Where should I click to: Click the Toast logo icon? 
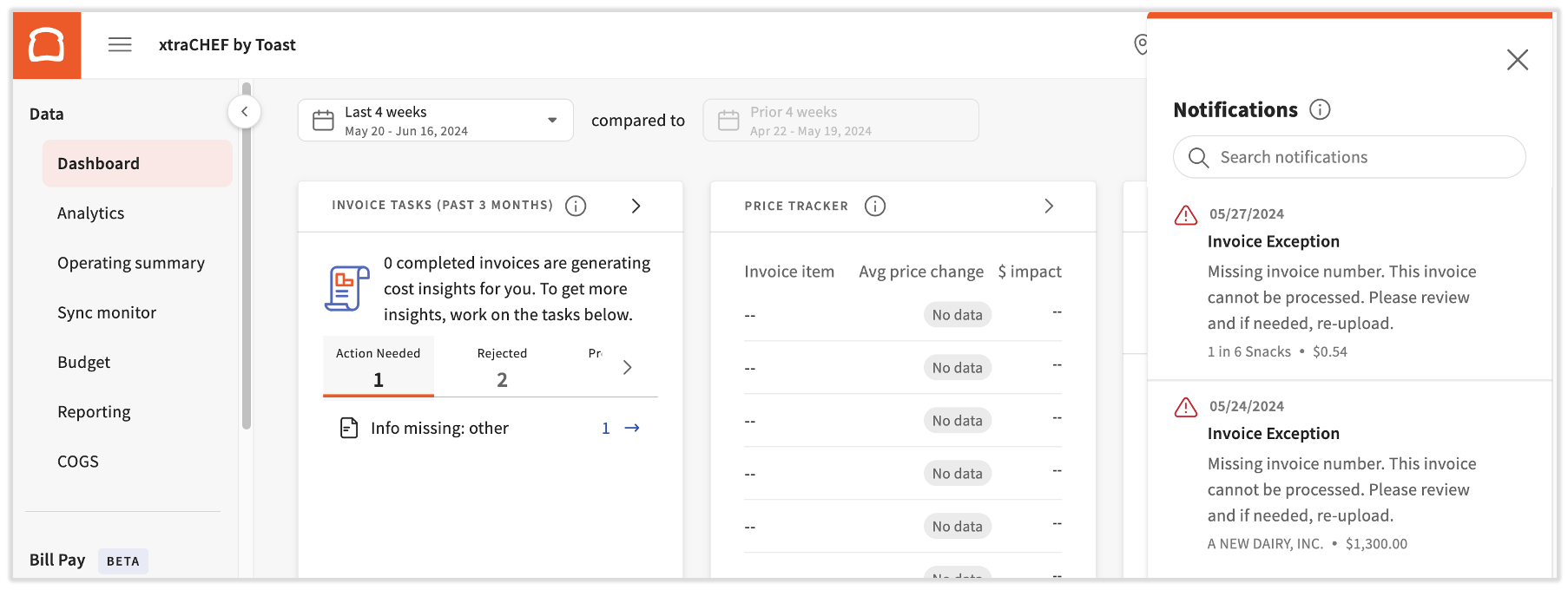coord(47,45)
